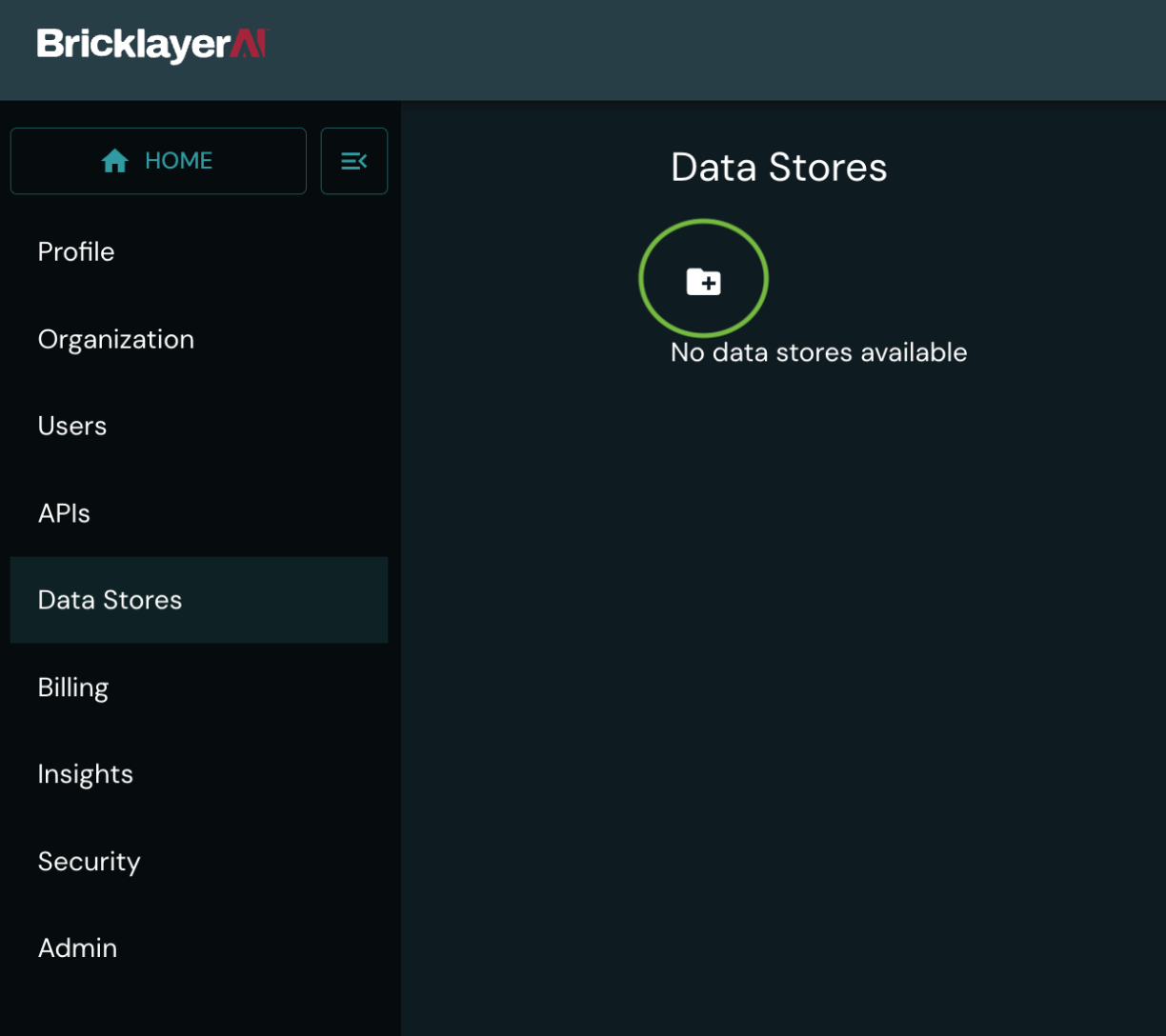Click the Data Stores page heading
The image size is (1166, 1036).
click(x=778, y=168)
